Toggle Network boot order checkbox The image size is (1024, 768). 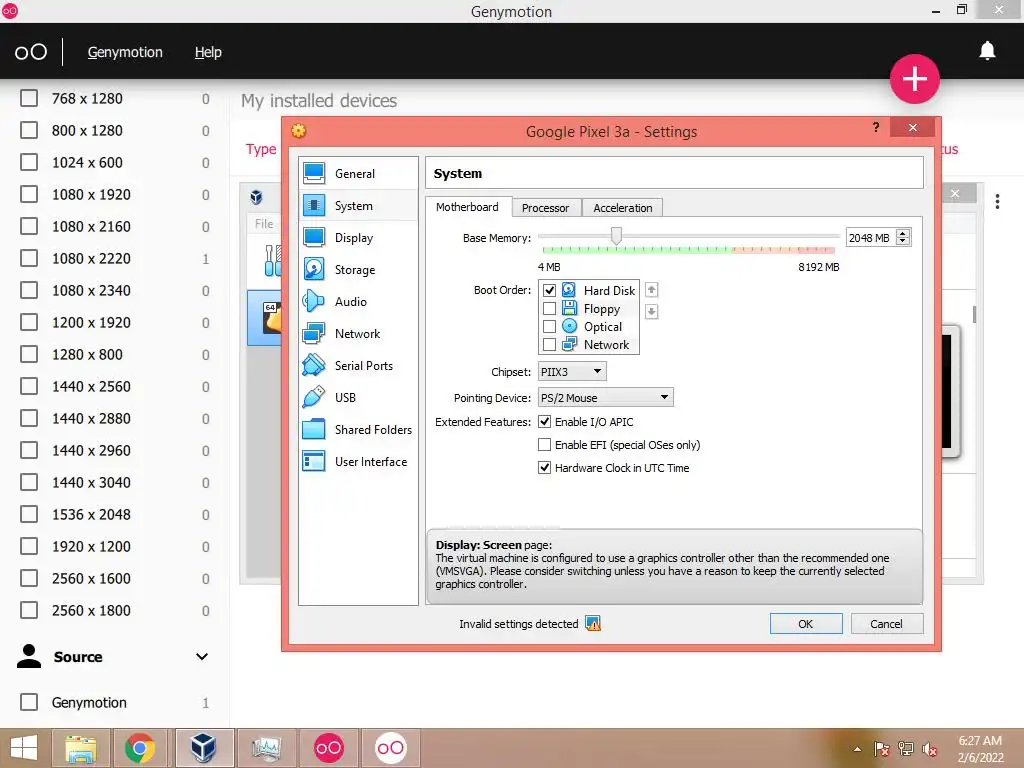pyautogui.click(x=549, y=345)
